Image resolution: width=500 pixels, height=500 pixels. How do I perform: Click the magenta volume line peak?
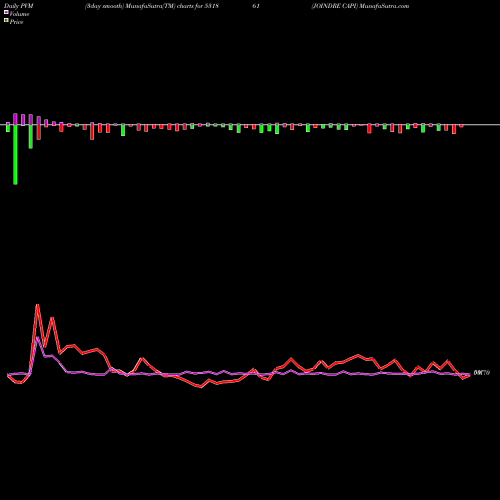click(37, 338)
